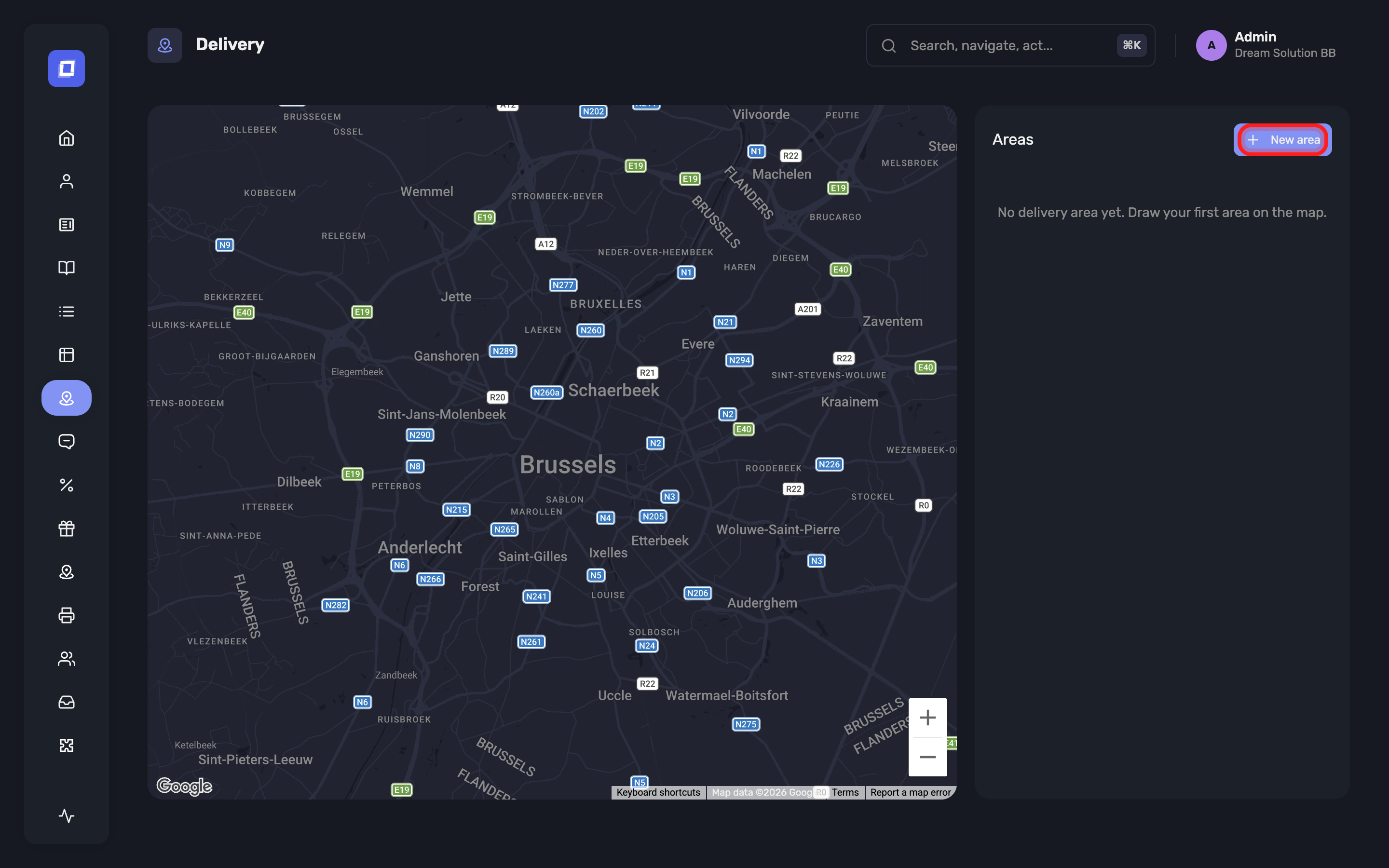Open the chat message icon in sidebar
The width and height of the screenshot is (1389, 868).
point(67,441)
